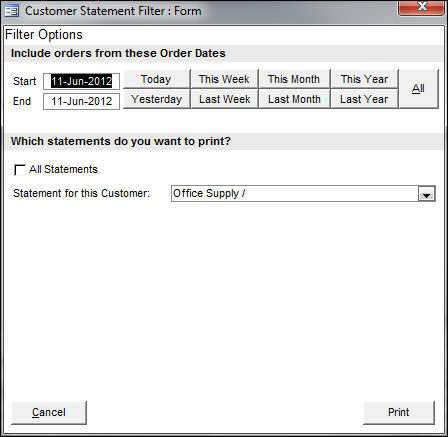448x437 pixels.
Task: Click the Start date field
Action: point(81,81)
